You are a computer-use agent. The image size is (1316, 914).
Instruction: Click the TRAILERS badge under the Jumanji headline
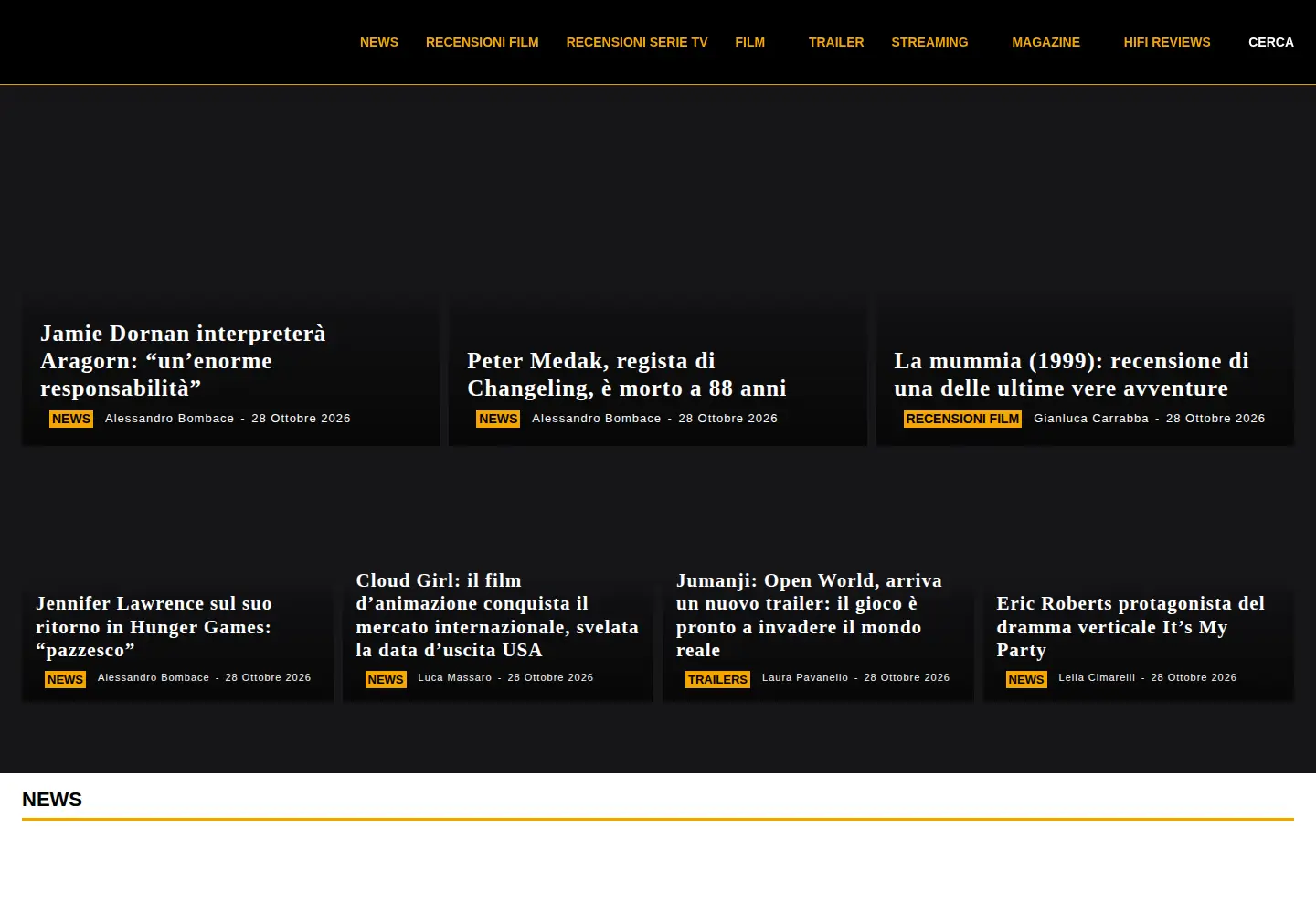coord(717,679)
